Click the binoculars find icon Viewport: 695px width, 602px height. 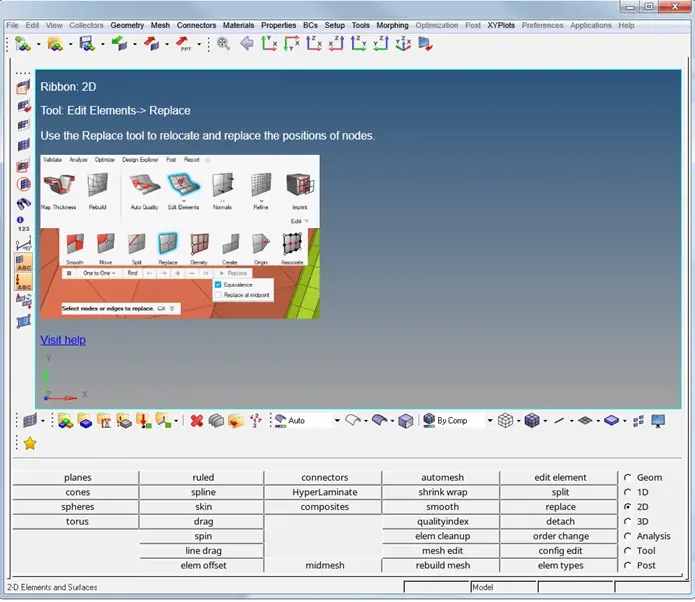coord(24,204)
